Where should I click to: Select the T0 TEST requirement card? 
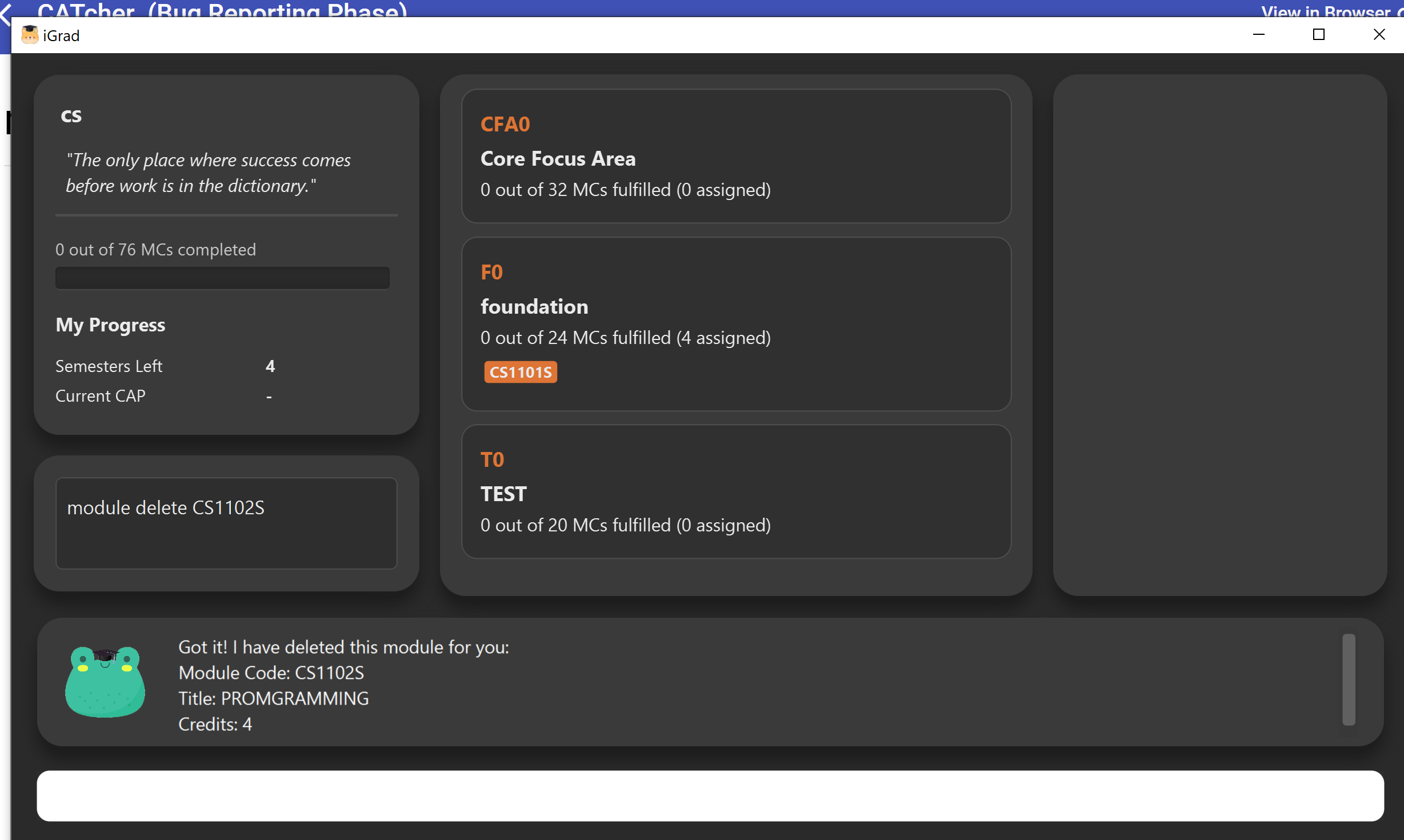736,491
